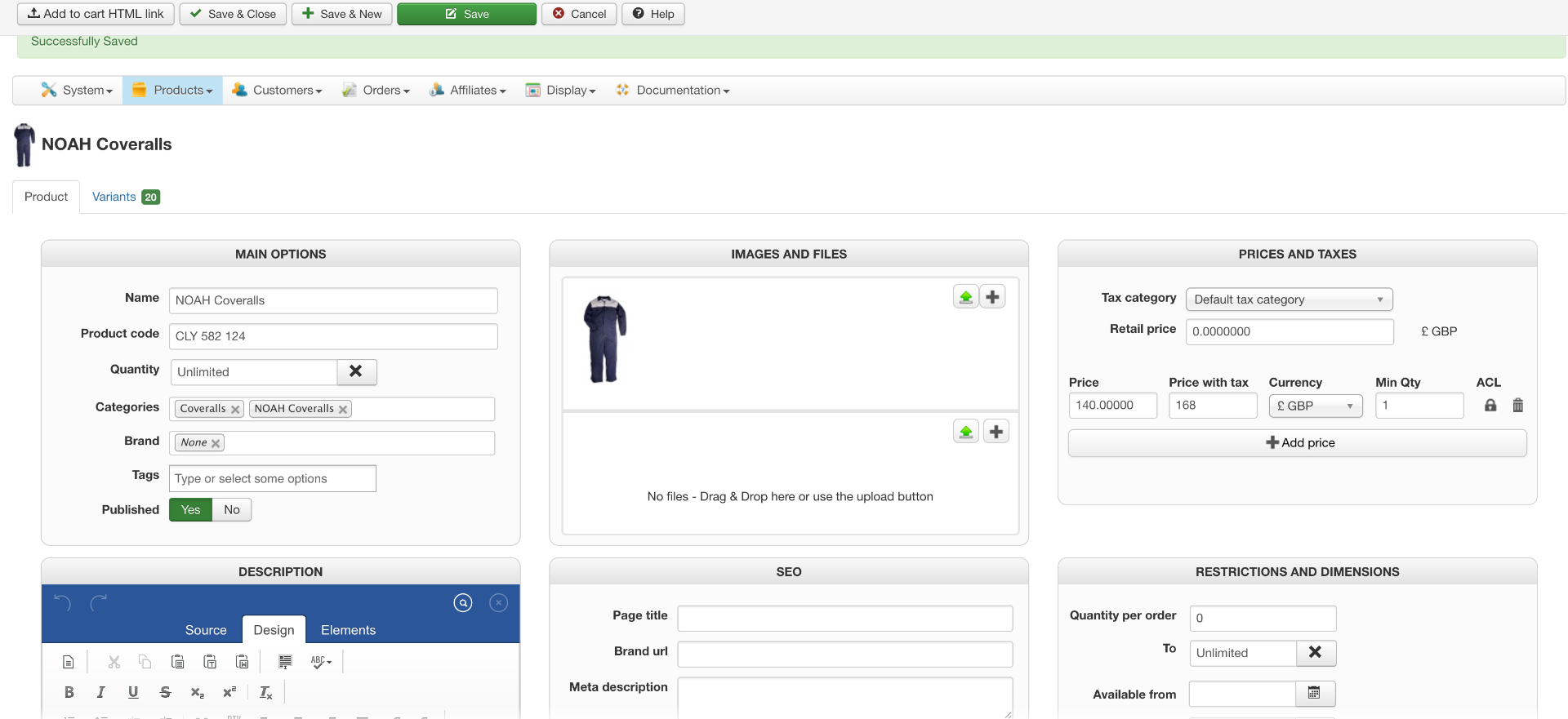Image resolution: width=1568 pixels, height=719 pixels.
Task: Click the SEO Page title field
Action: (x=845, y=619)
